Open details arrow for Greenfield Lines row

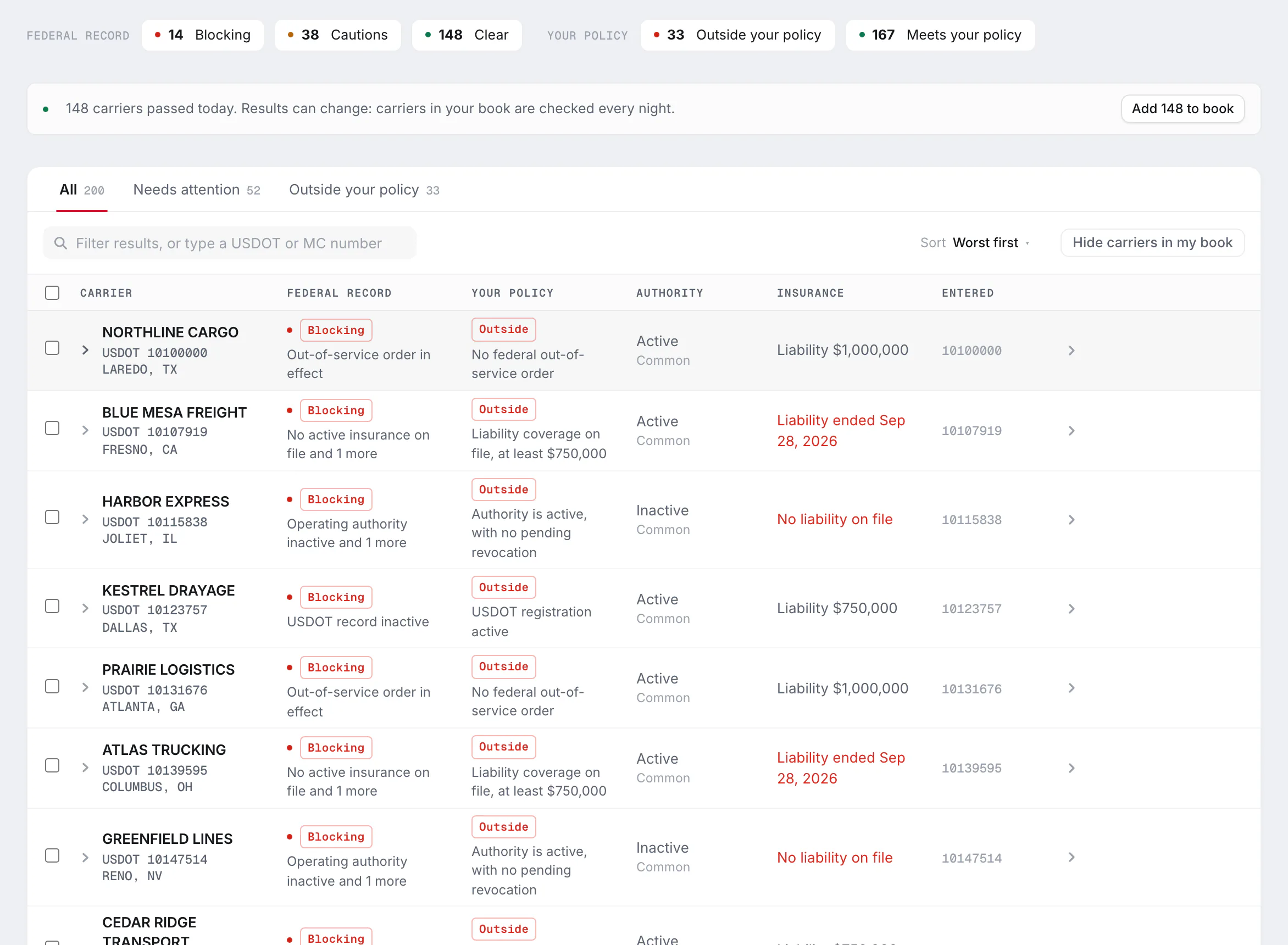(1072, 857)
